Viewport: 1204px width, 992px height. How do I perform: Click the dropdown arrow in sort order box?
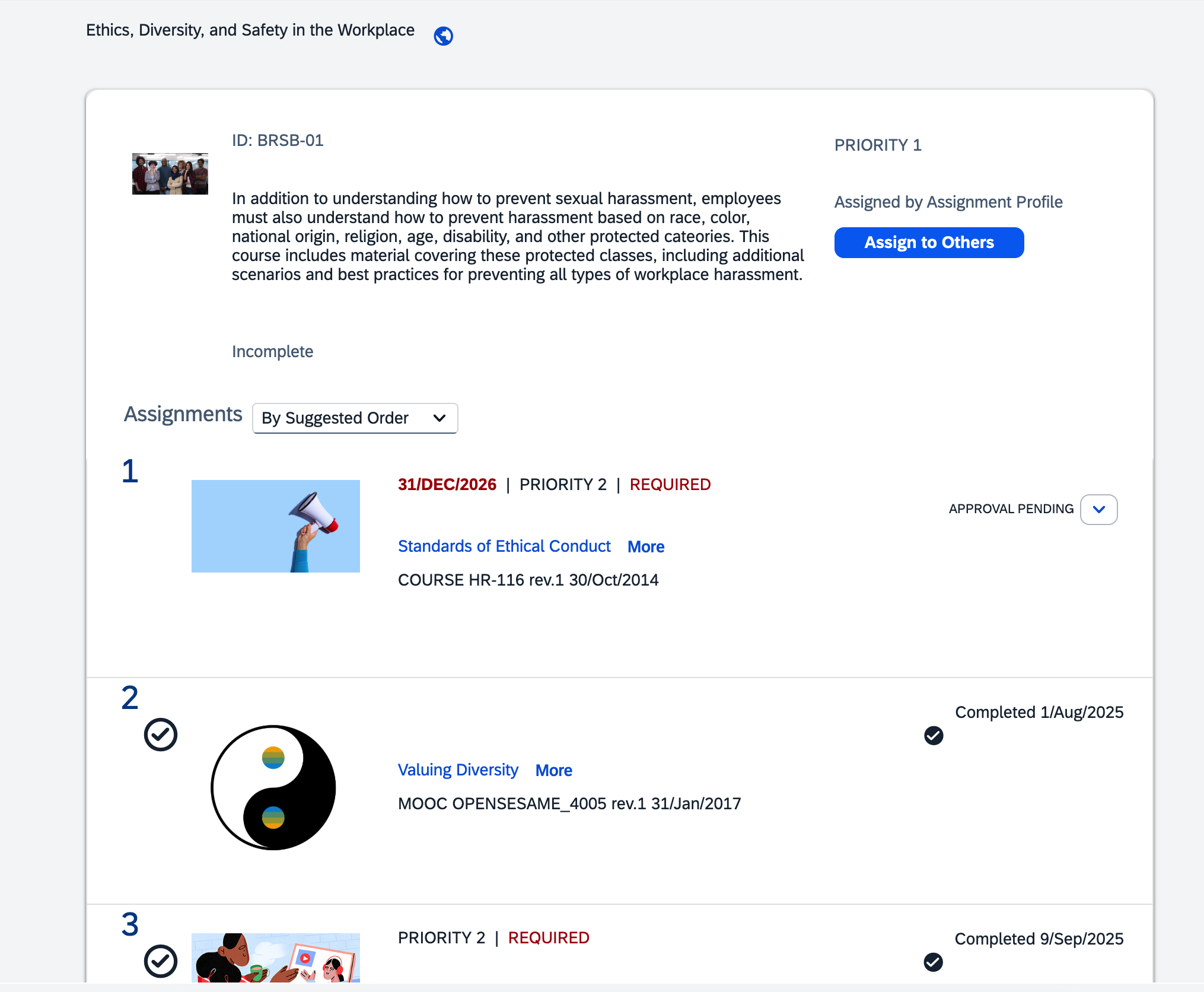(439, 418)
